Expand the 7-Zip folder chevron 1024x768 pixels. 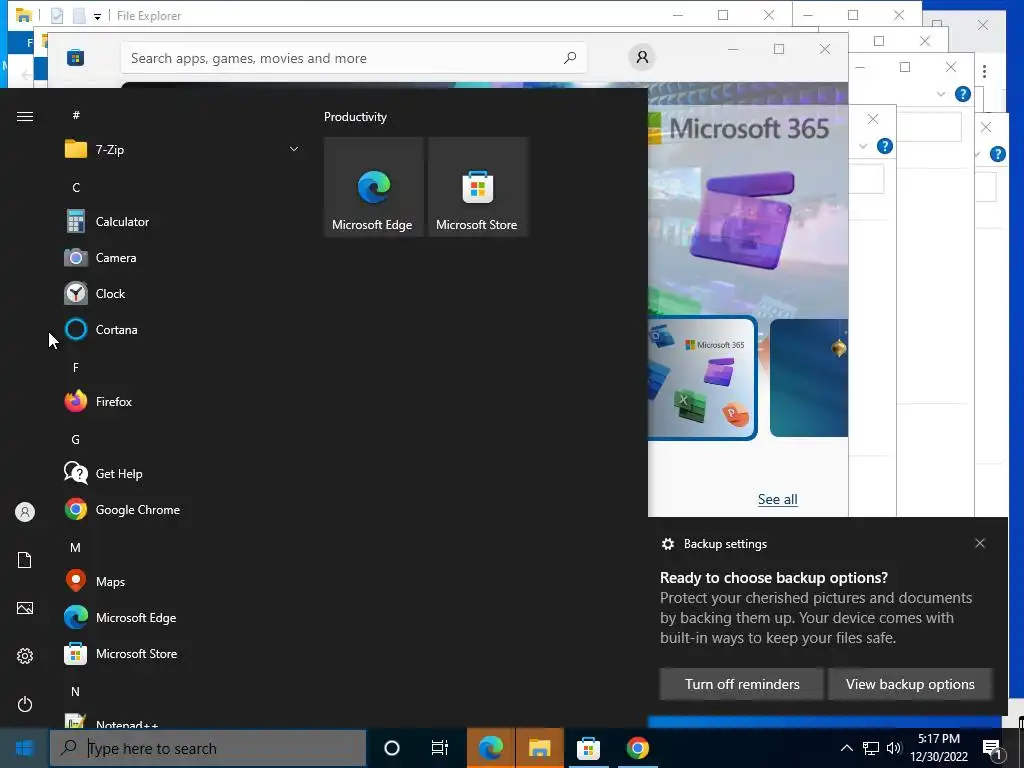point(294,150)
